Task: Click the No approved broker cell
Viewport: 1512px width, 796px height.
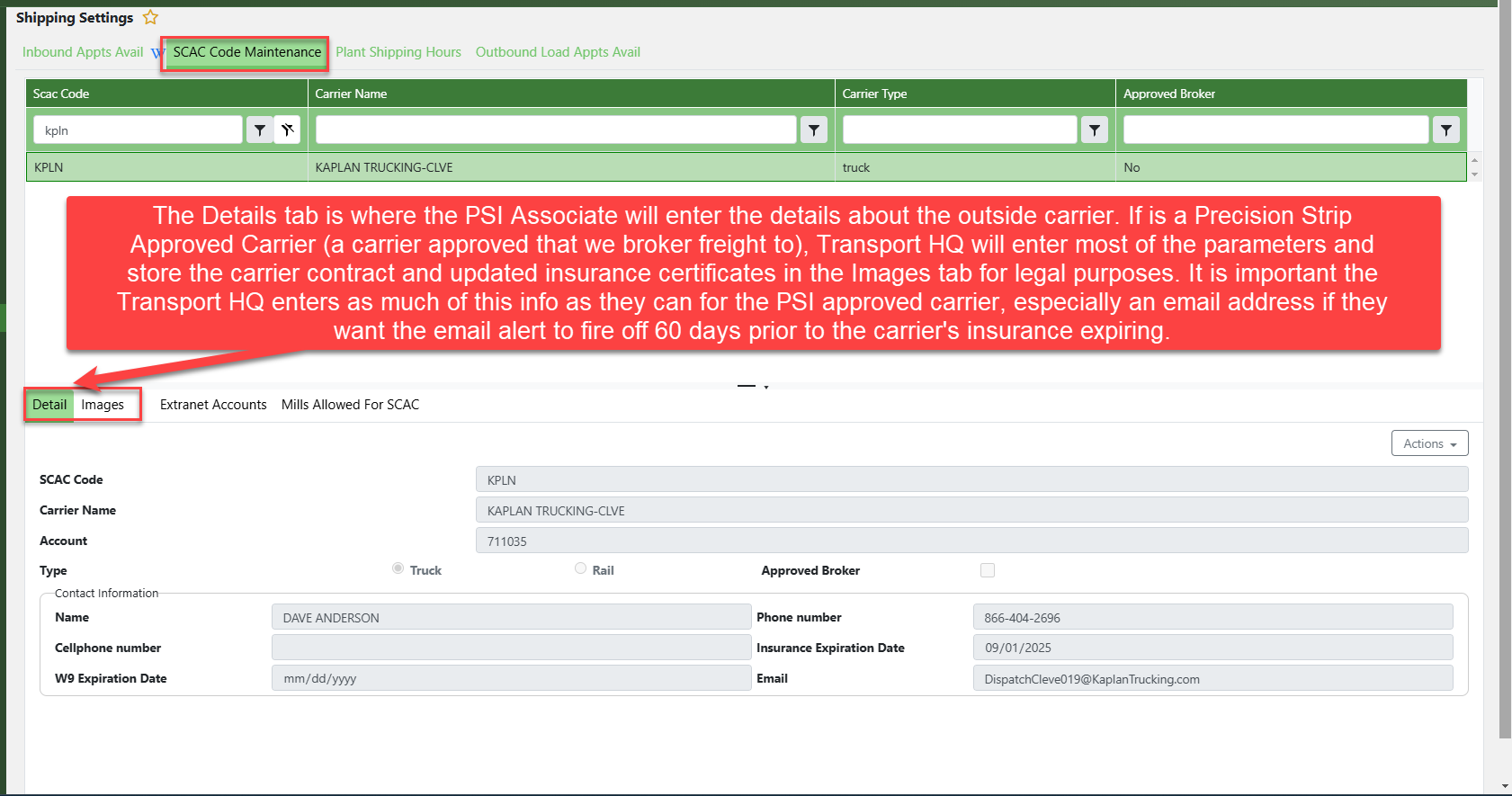Action: [1292, 167]
